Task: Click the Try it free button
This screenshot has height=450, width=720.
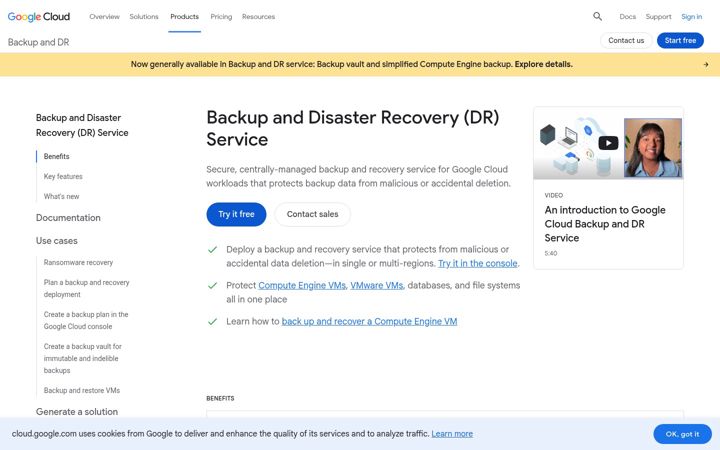Action: pyautogui.click(x=236, y=214)
